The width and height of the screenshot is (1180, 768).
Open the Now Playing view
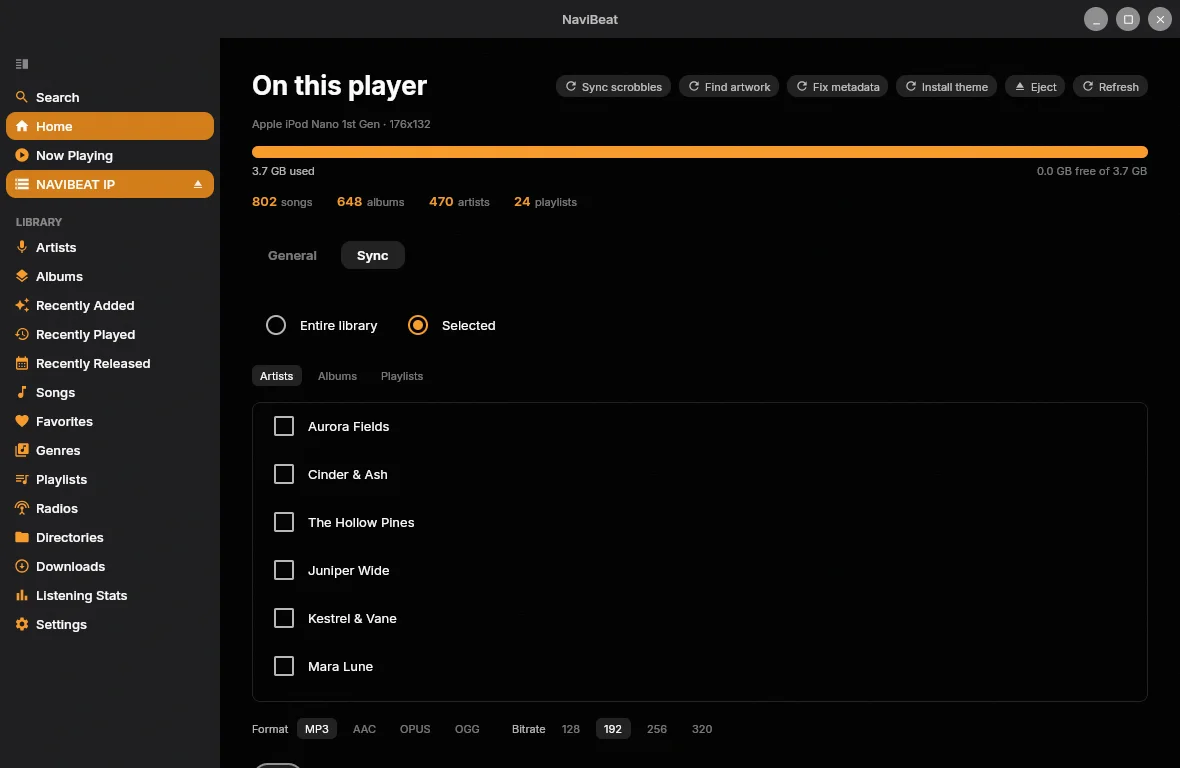[x=110, y=155]
